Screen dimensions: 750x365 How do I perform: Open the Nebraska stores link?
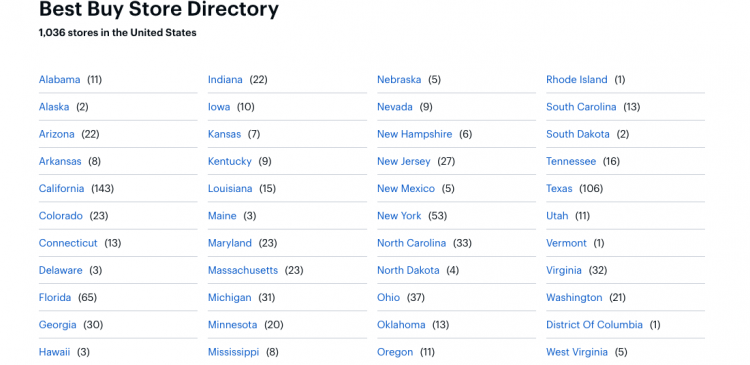(399, 79)
